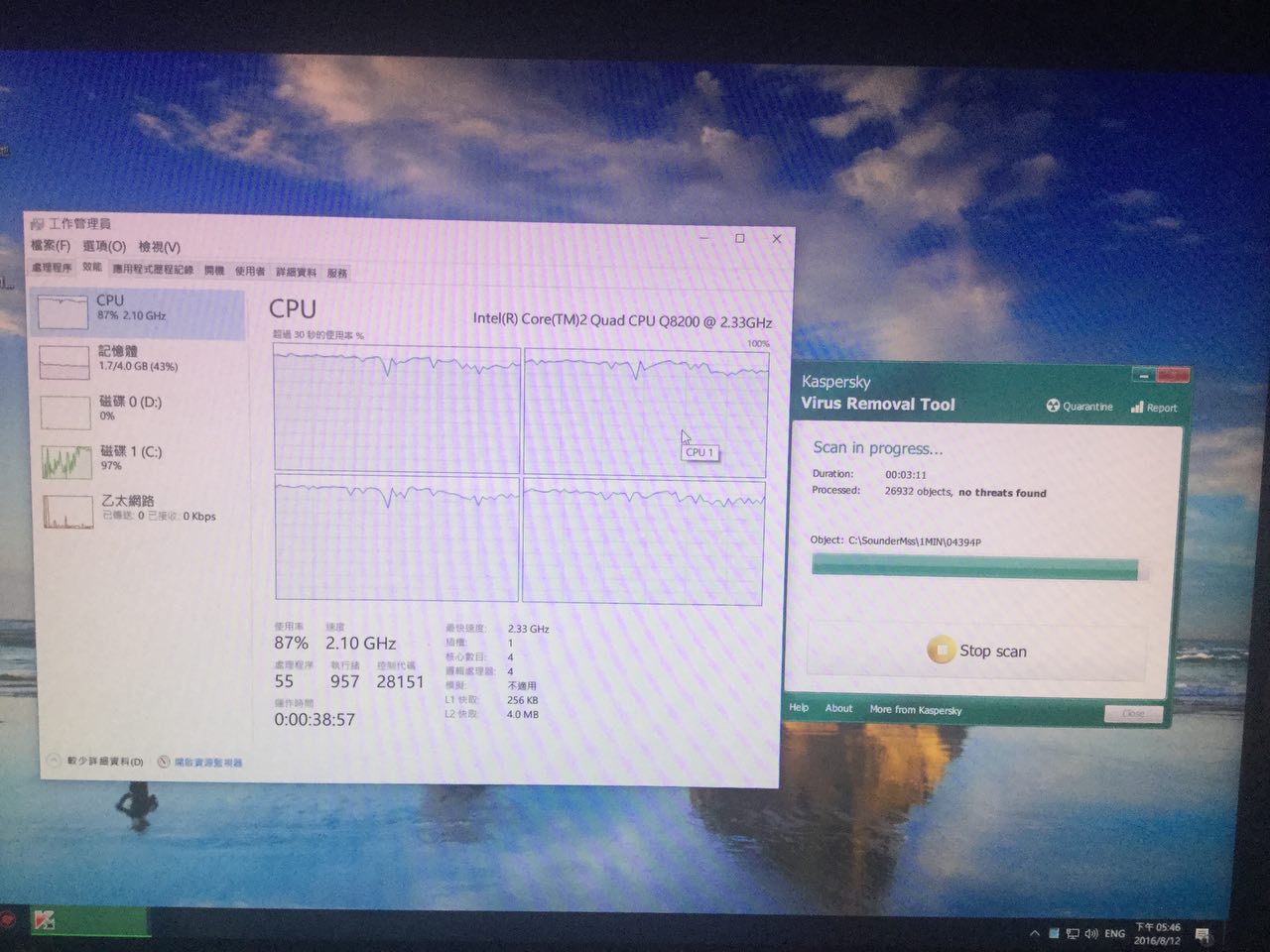Click the scanned object path C:\SounderMss\1MIN\04394P
Viewport: 1270px width, 952px height.
click(914, 541)
